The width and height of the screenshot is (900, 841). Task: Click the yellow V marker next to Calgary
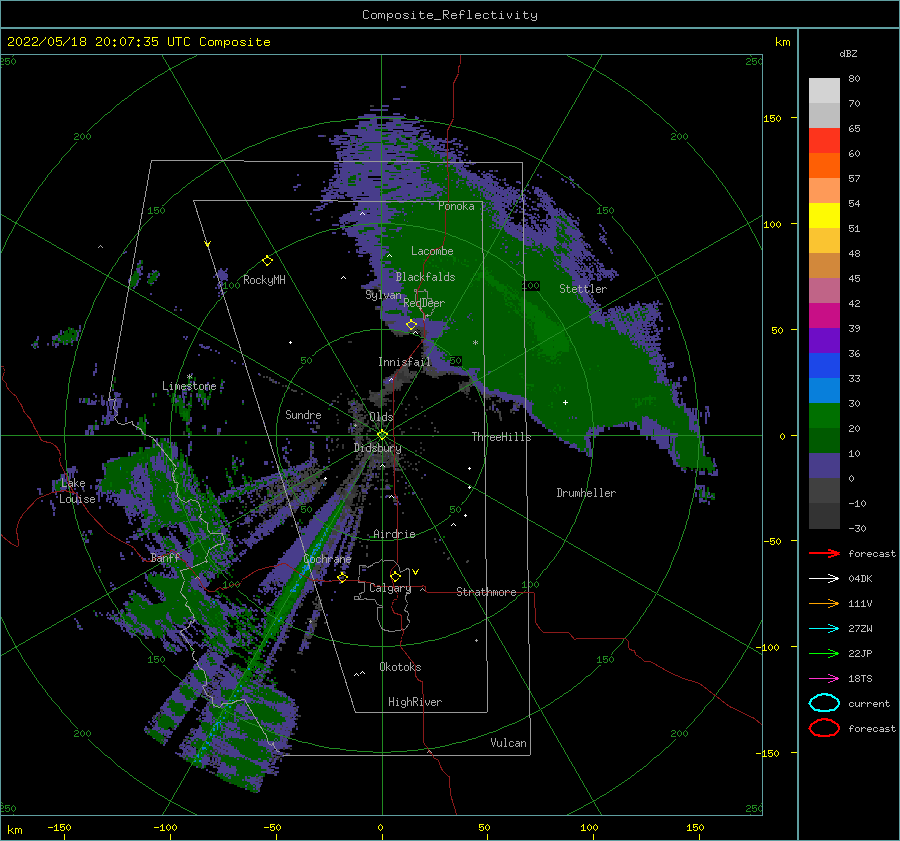pyautogui.click(x=416, y=572)
